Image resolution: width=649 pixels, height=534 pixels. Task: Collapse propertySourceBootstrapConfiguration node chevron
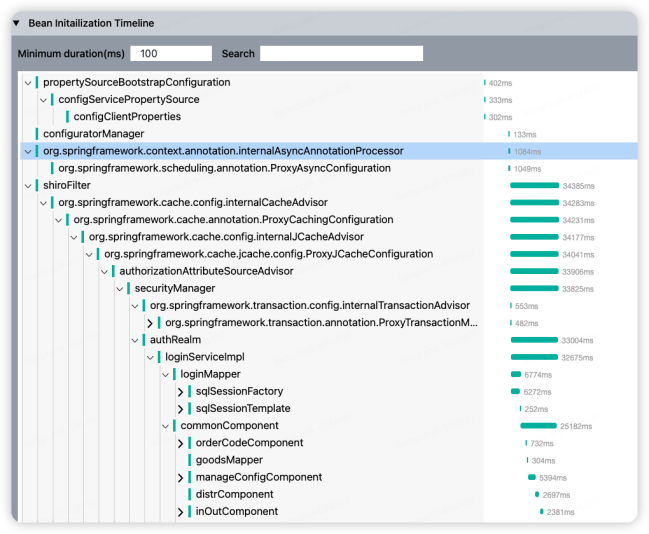tap(28, 83)
